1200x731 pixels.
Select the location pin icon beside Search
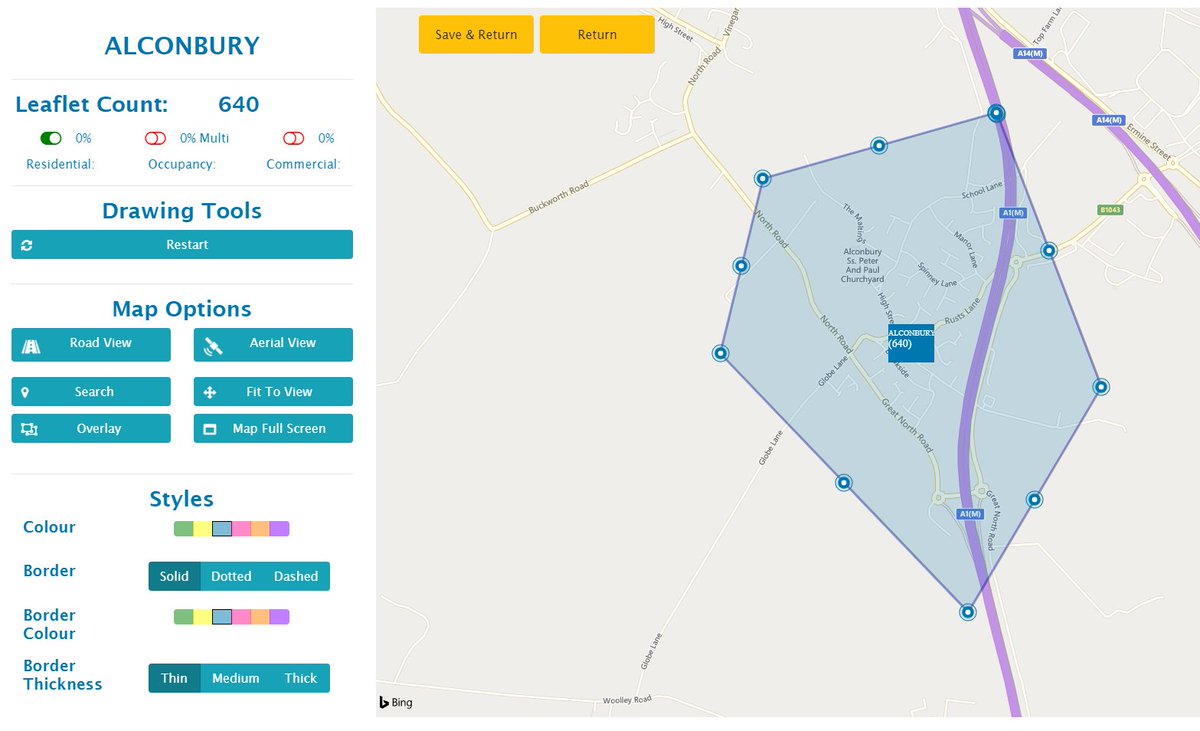click(26, 391)
